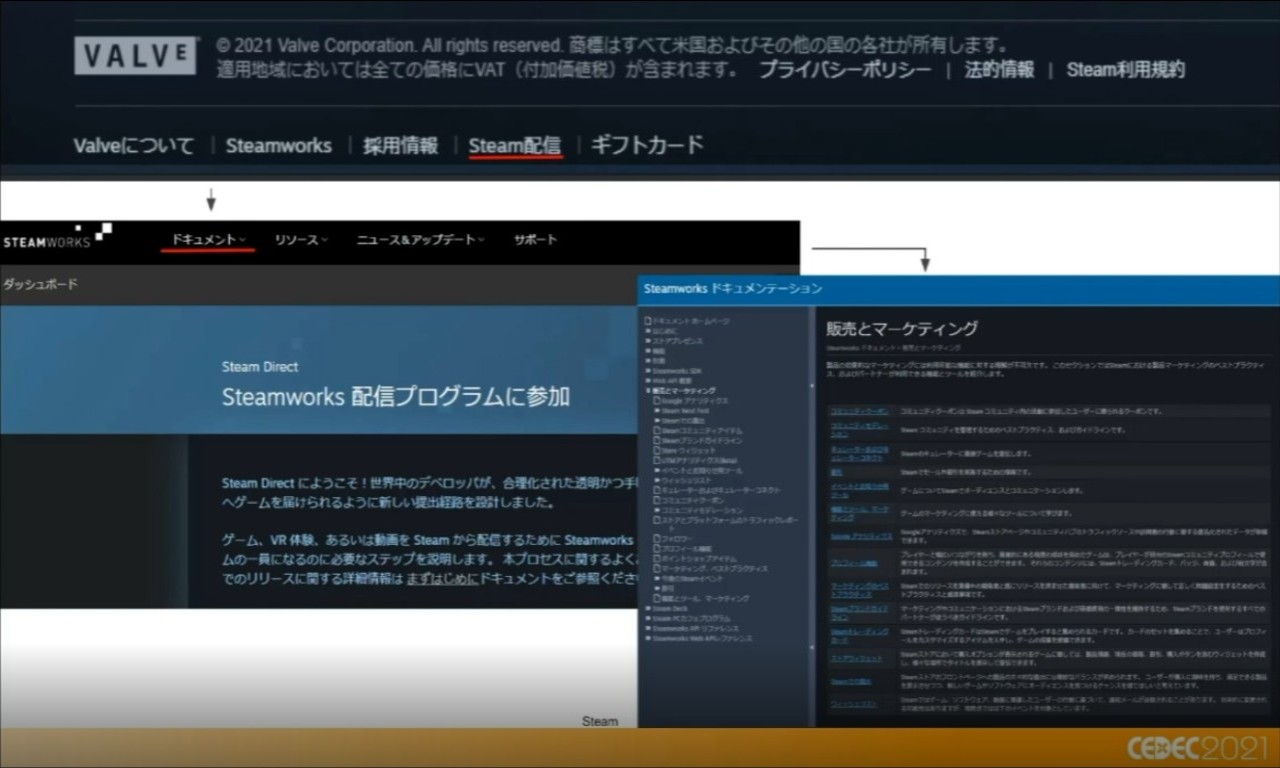Open the underlined Steam配信 footer link
This screenshot has height=768, width=1280.
(x=514, y=145)
